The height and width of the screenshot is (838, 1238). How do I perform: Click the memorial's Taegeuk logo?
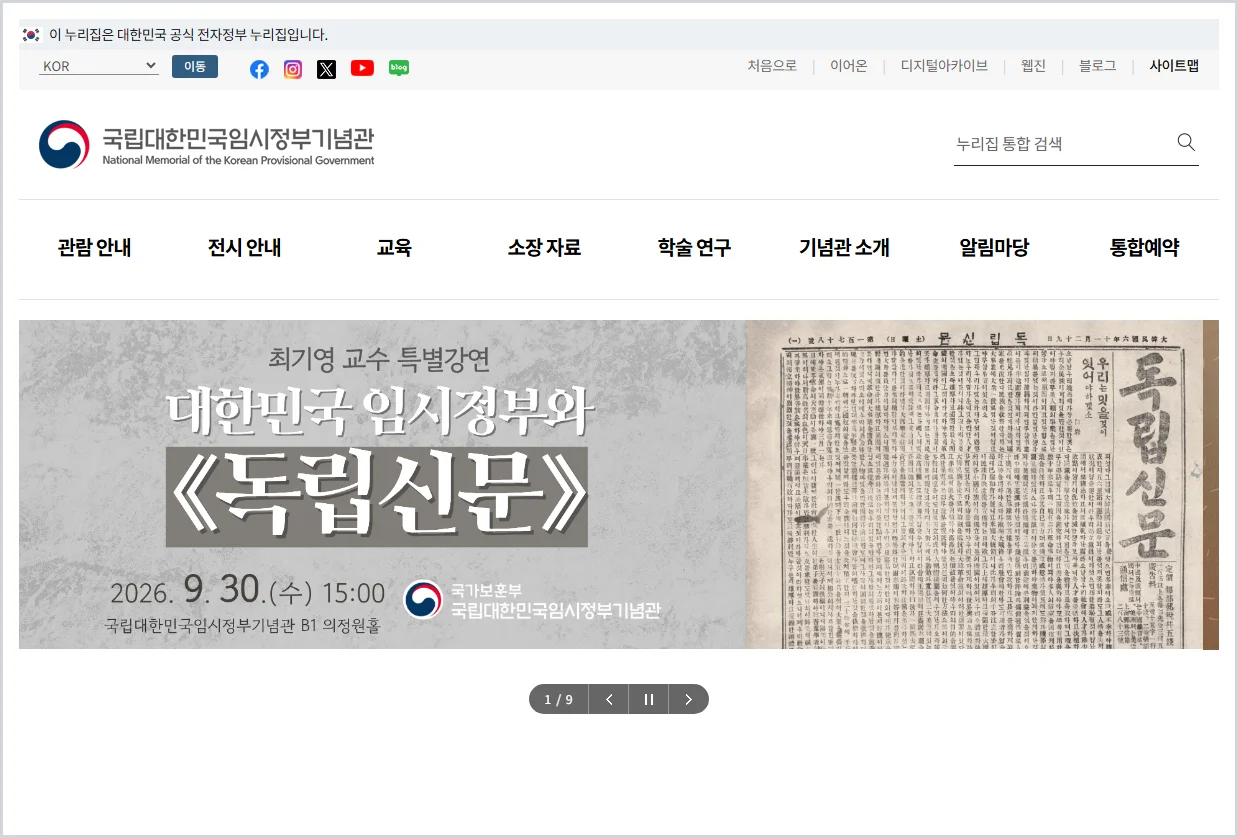64,145
